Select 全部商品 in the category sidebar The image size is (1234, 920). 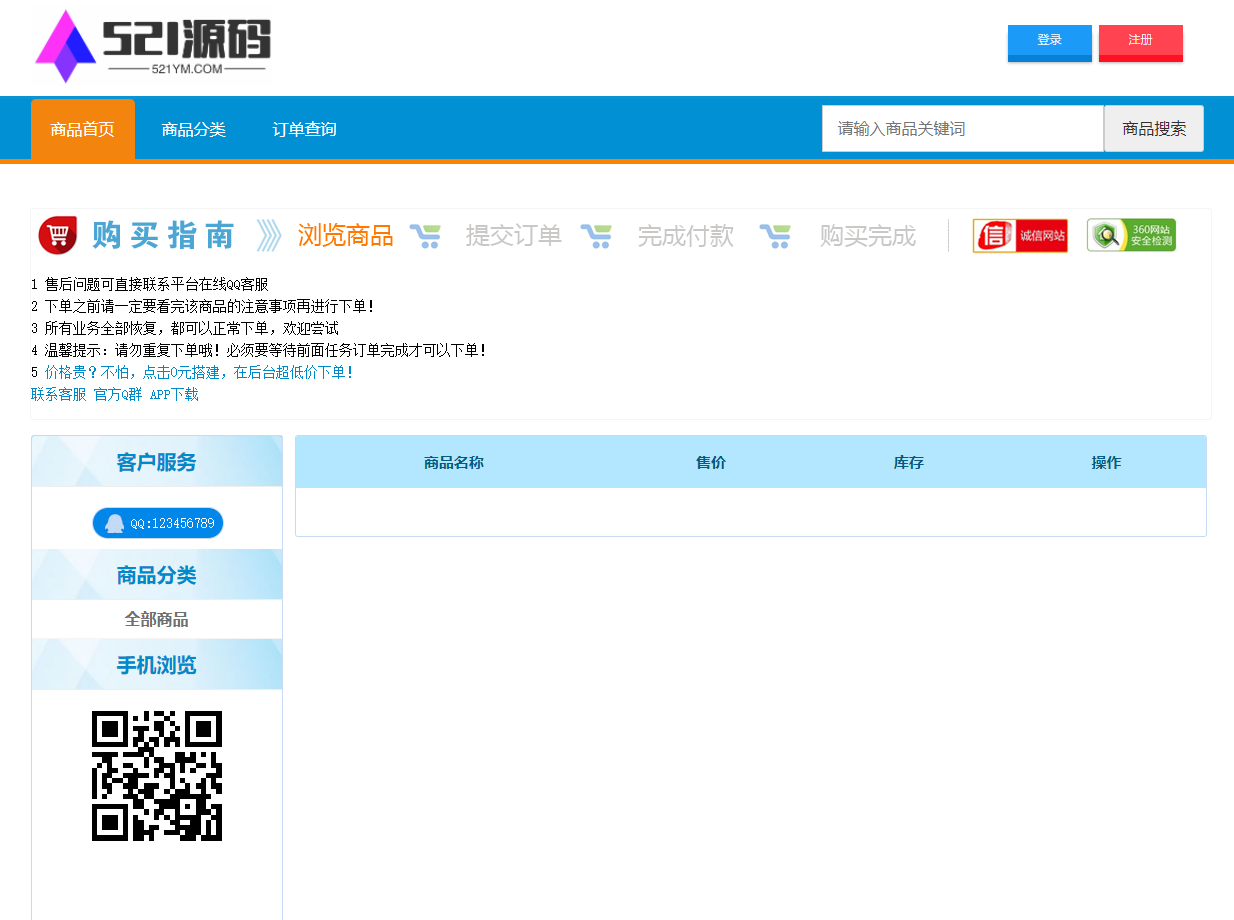click(157, 619)
